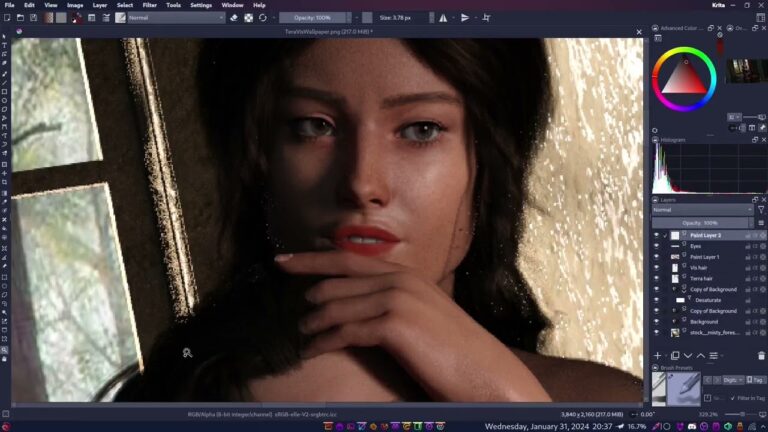Select the Crop tool
This screenshot has height=432, width=768.
pos(4,182)
